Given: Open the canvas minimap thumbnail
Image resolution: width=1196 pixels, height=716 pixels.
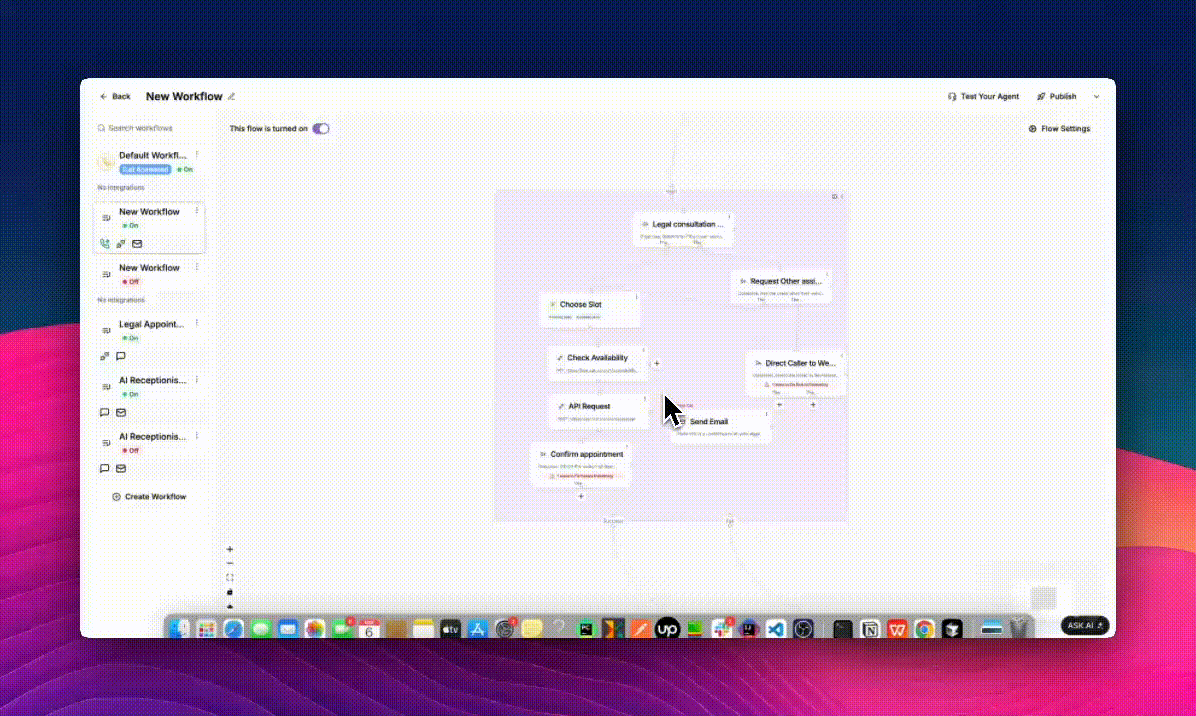Looking at the screenshot, I should tap(1043, 598).
